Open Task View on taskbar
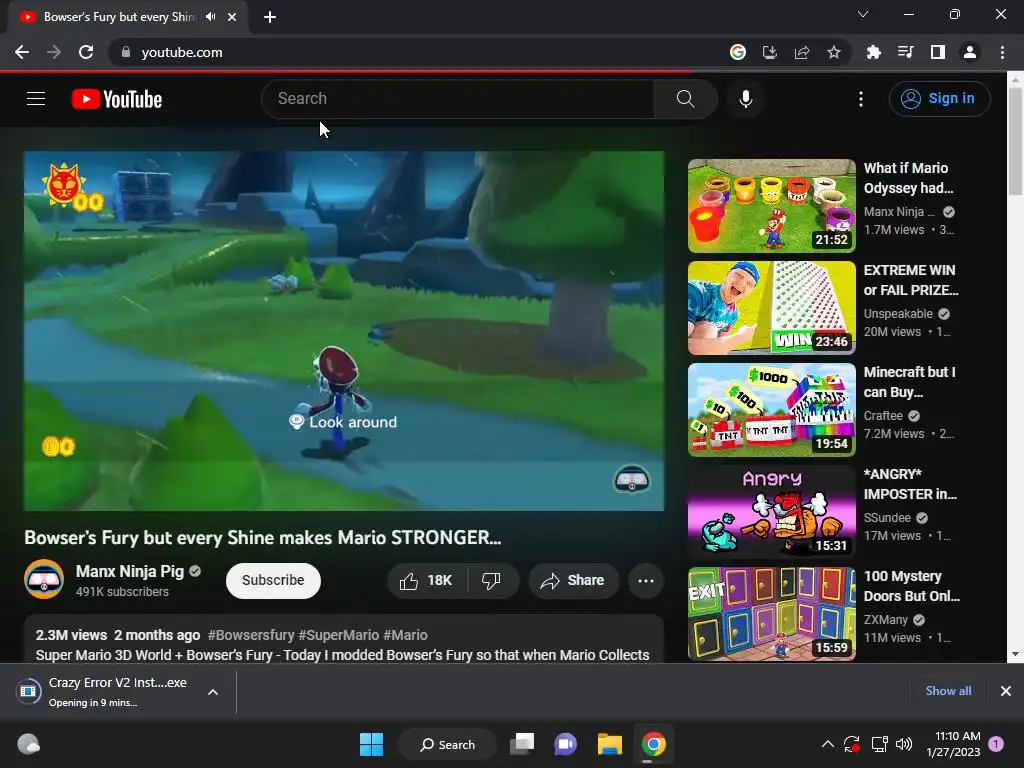Viewport: 1024px width, 768px height. [x=522, y=744]
